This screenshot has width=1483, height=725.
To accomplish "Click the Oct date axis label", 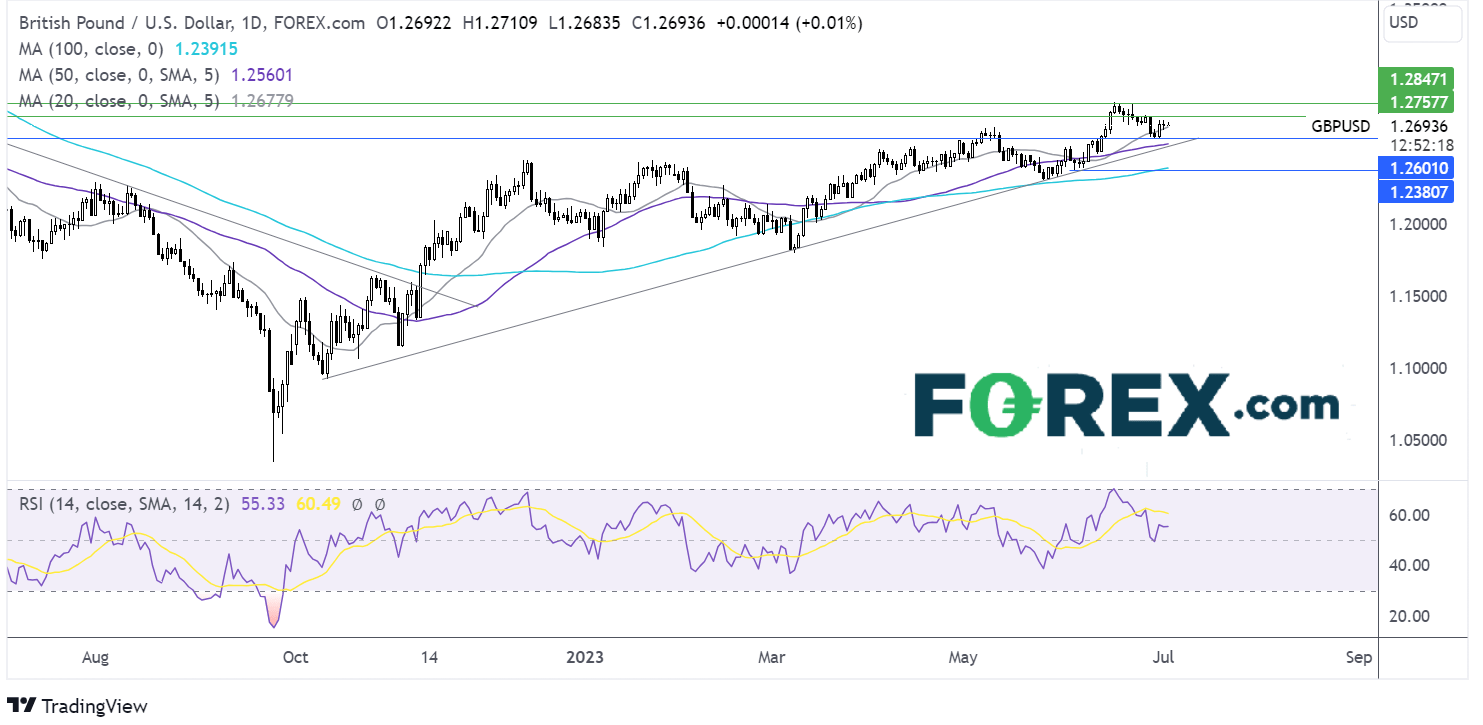I will [x=296, y=657].
